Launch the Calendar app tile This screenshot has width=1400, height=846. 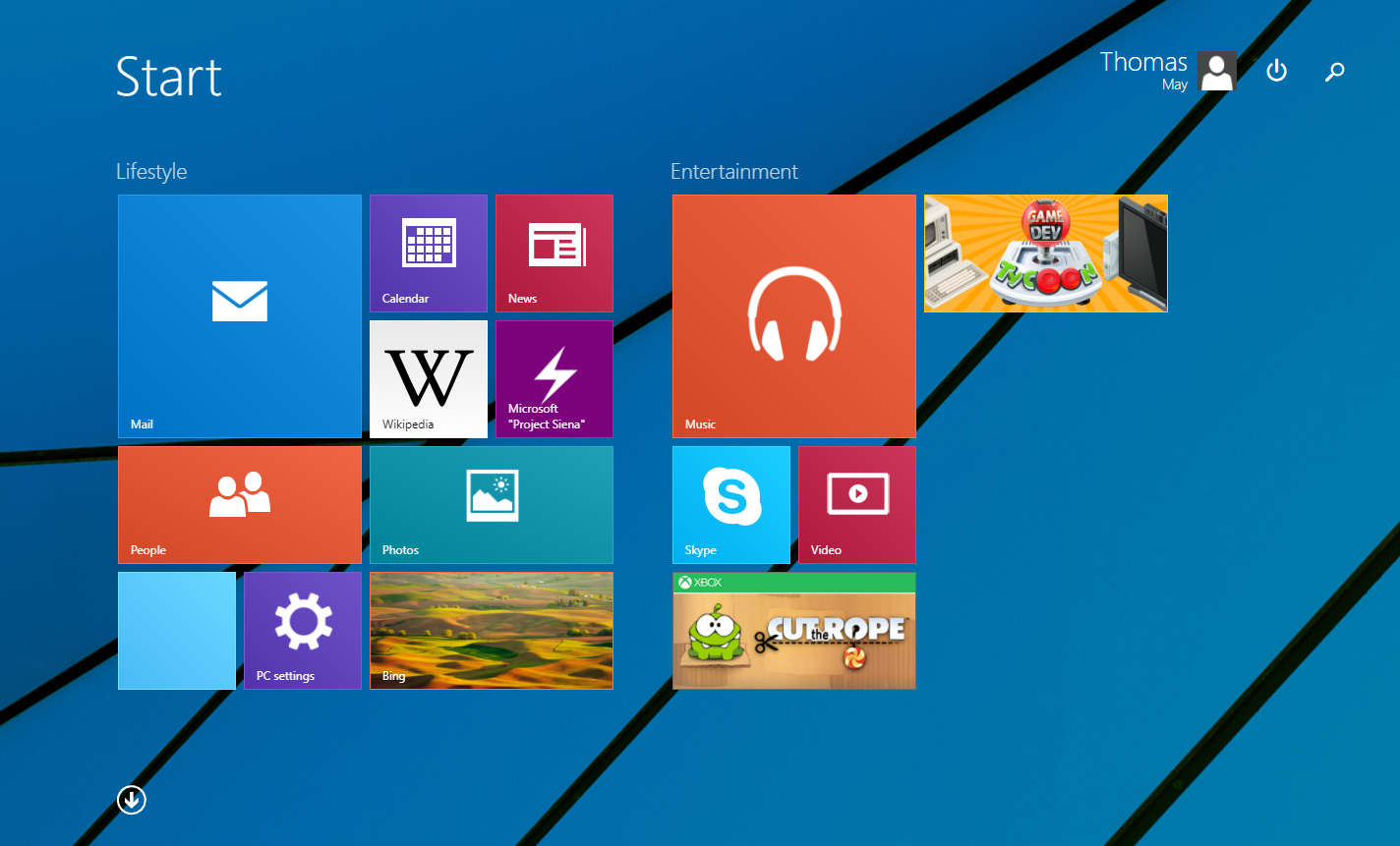point(429,254)
